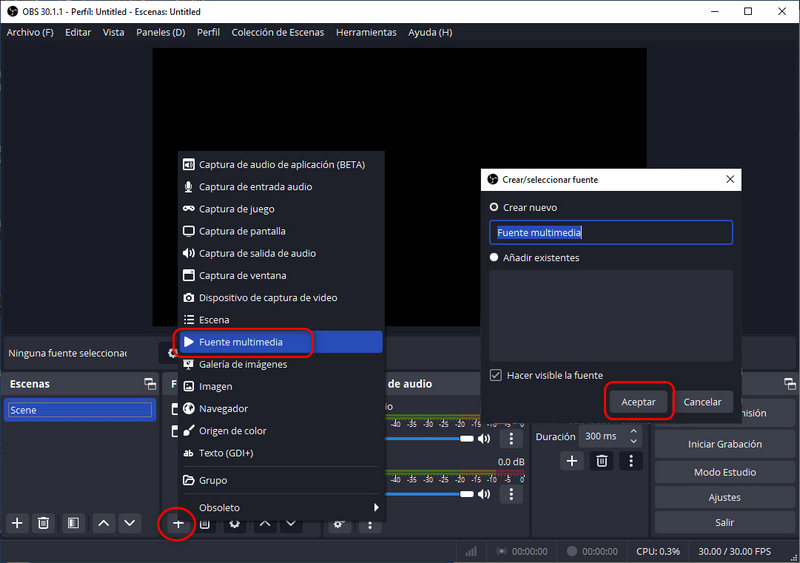Open the Perfil menu
Image resolution: width=800 pixels, height=563 pixels.
tap(208, 32)
